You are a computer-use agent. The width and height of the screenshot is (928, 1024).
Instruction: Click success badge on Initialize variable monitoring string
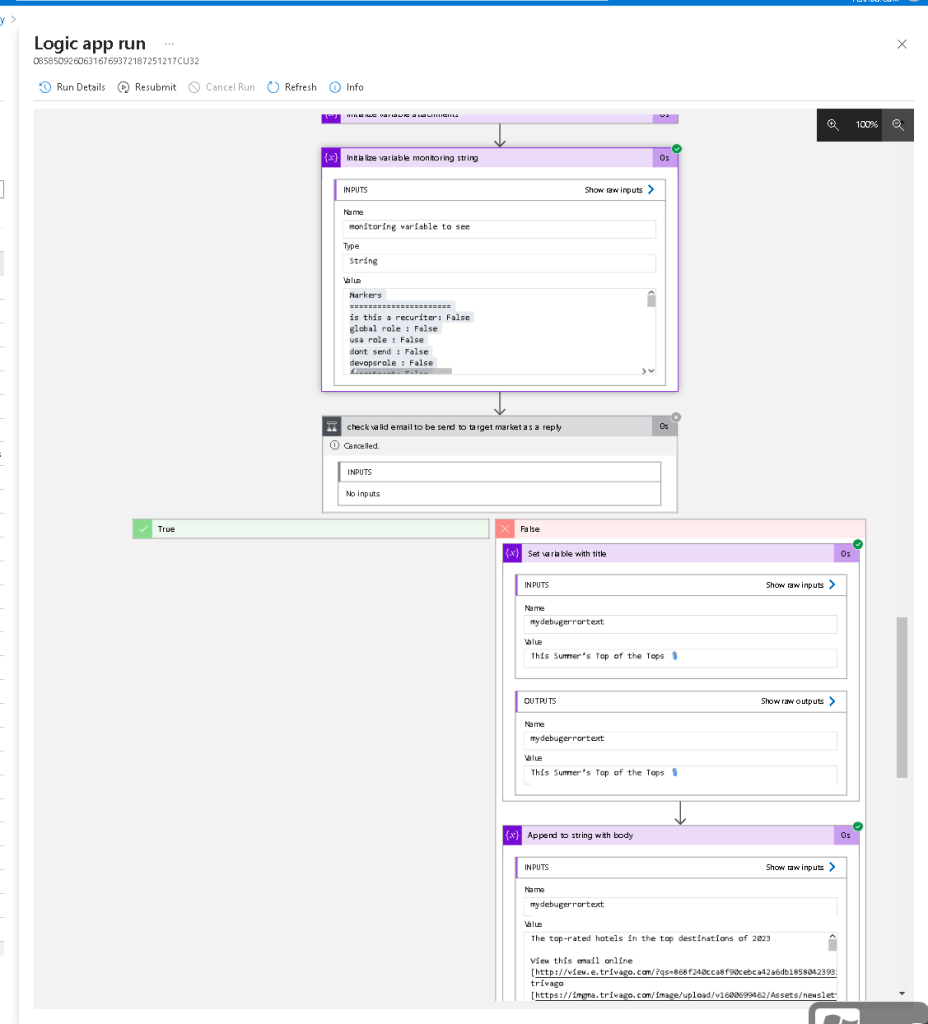(677, 148)
